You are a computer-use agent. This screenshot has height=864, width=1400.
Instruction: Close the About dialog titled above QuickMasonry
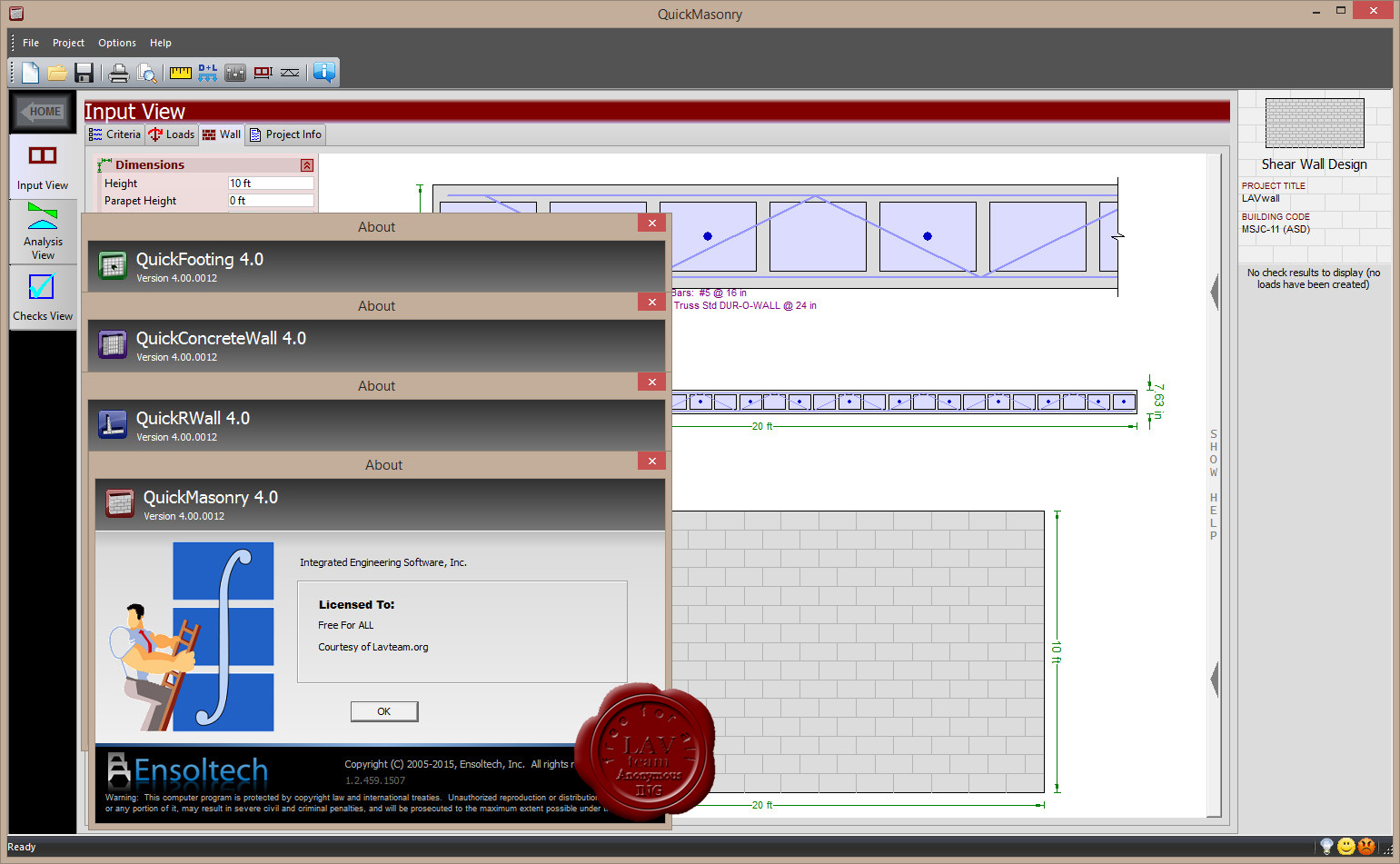(652, 461)
